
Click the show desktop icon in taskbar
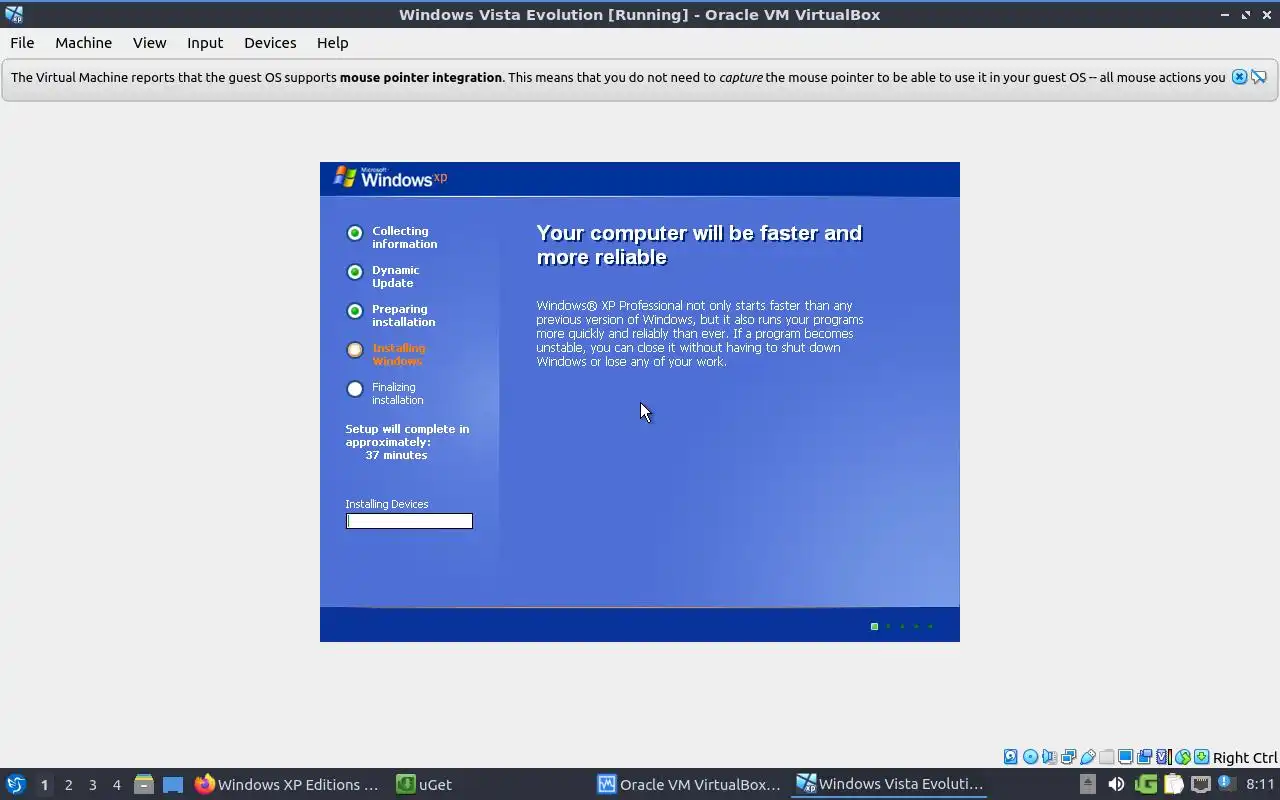pos(173,784)
